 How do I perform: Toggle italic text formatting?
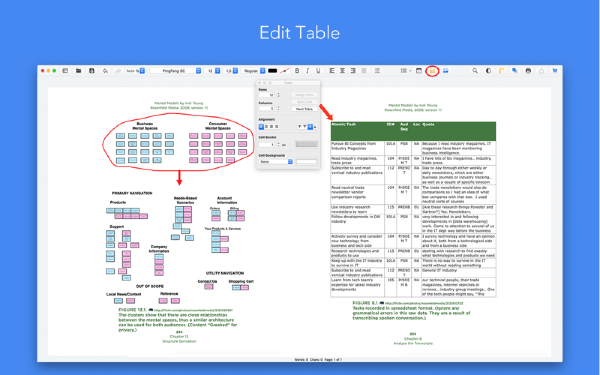pyautogui.click(x=307, y=71)
